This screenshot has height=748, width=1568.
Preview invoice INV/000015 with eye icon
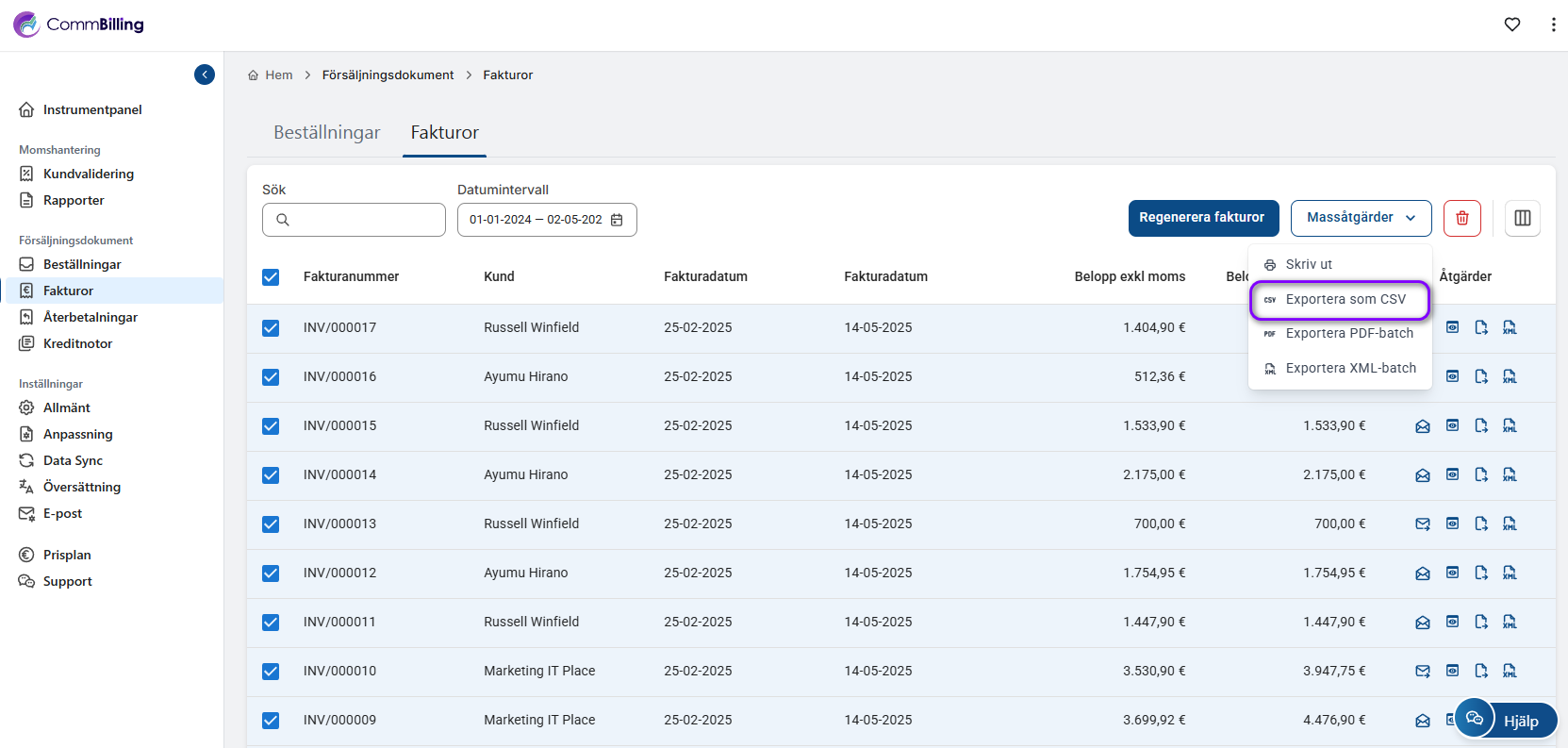[1452, 425]
